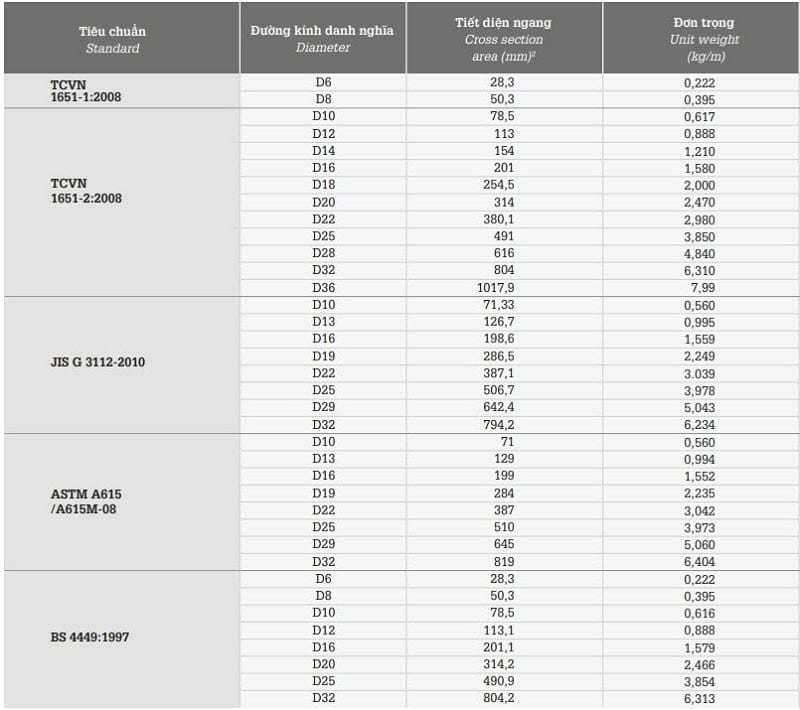Click the JIS G 3112-2010 standard cell
This screenshot has height=710, width=800.
pos(98,362)
